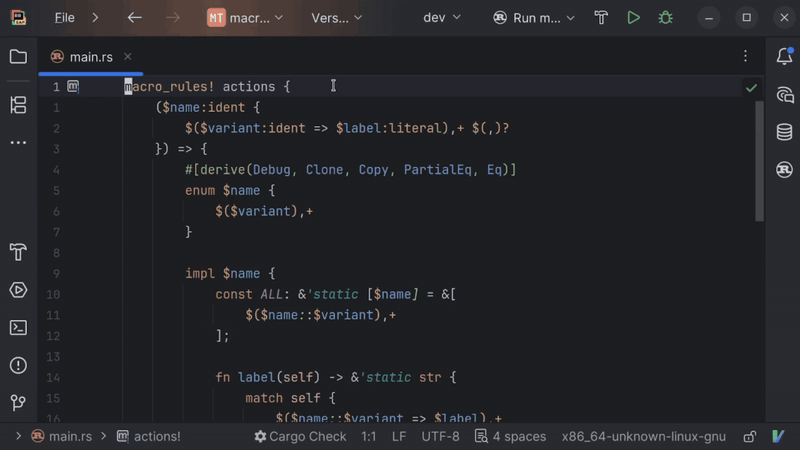Click 'impl $name {' code line
The image size is (800, 450).
coord(230,273)
